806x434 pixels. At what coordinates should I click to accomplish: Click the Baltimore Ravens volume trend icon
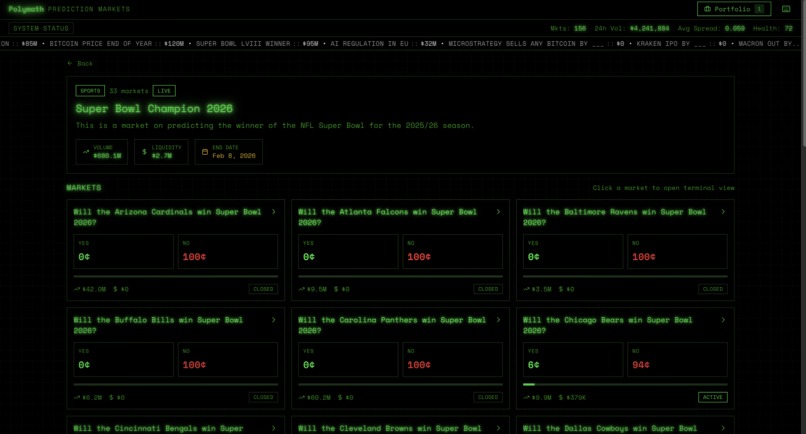pyautogui.click(x=526, y=289)
